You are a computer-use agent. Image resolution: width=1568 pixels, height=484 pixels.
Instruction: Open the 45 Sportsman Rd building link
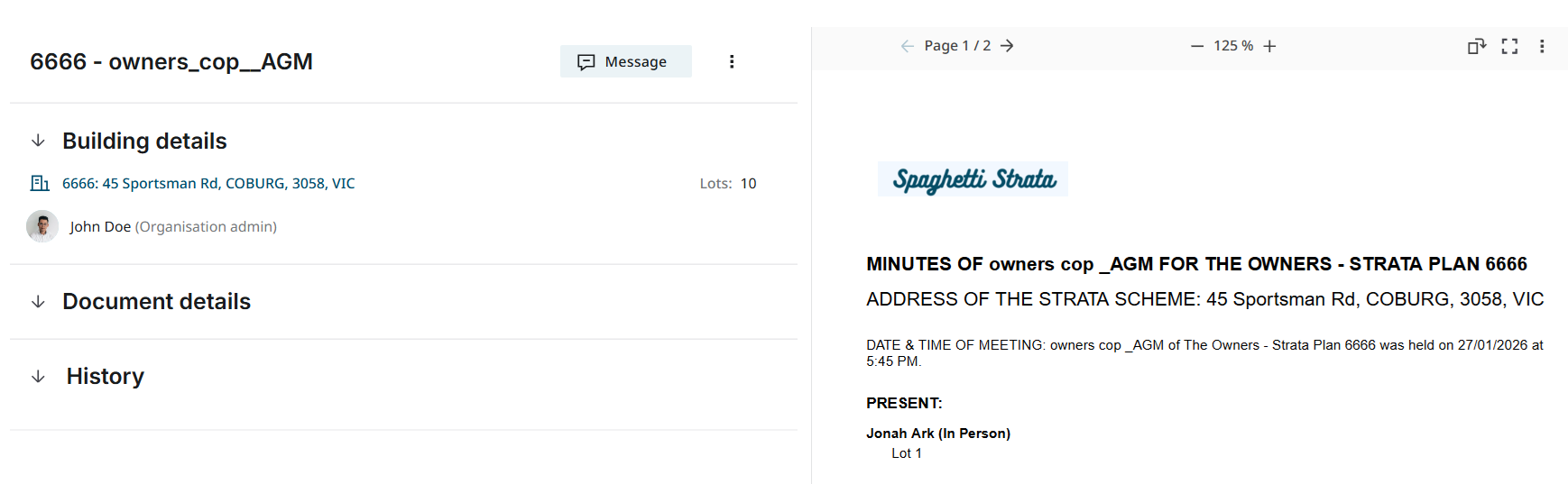click(x=208, y=183)
